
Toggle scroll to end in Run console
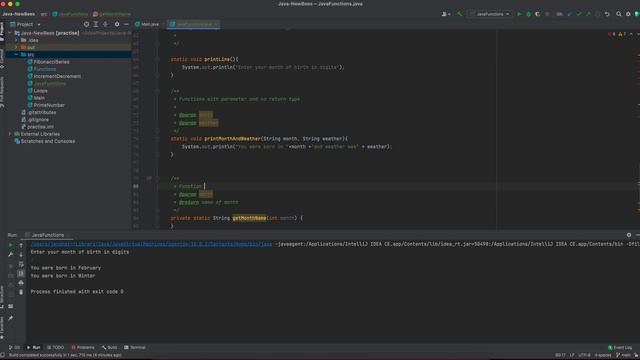[x=21, y=273]
